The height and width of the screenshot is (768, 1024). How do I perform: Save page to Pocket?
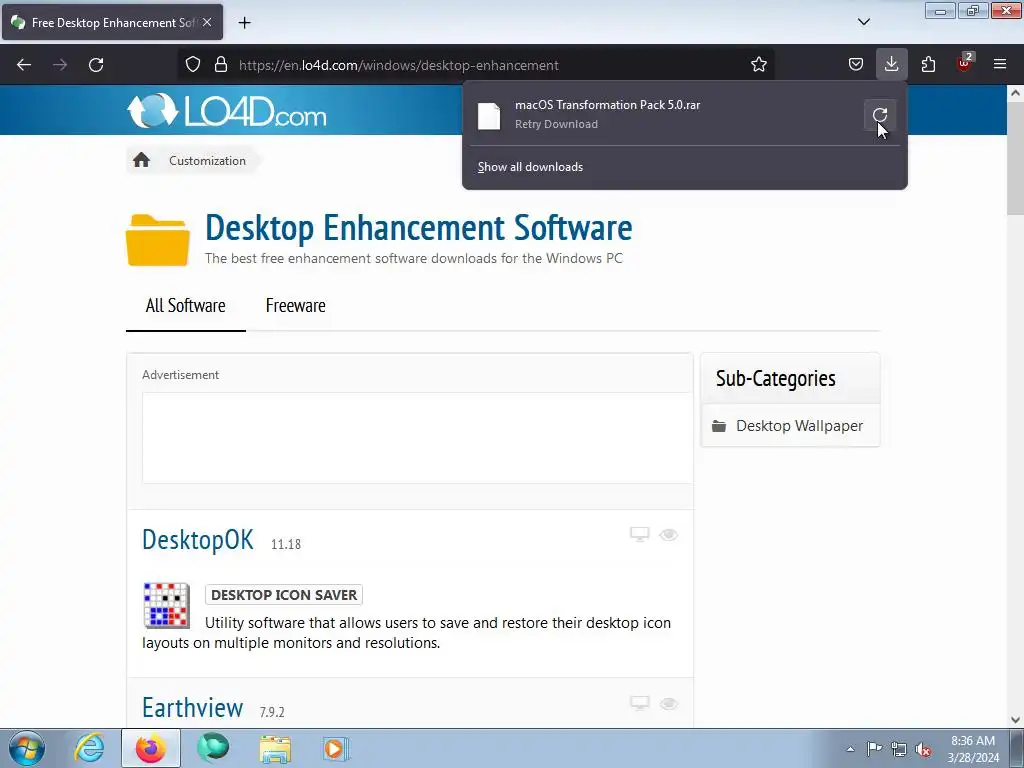(856, 65)
